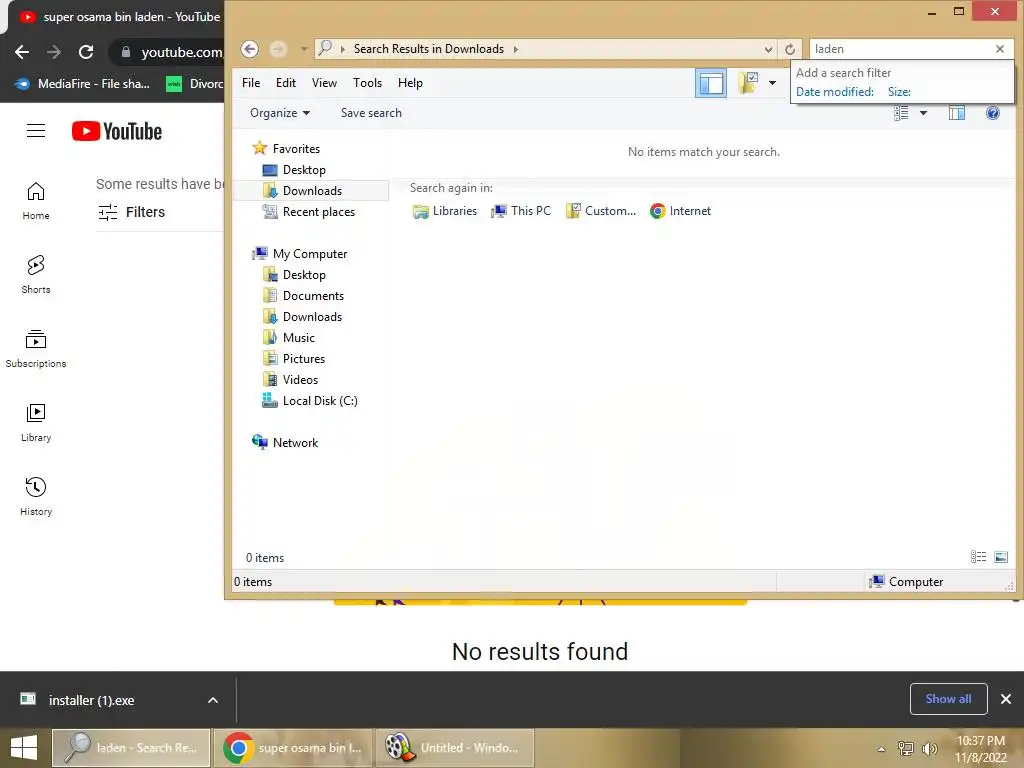Click Save search button

pos(371,113)
